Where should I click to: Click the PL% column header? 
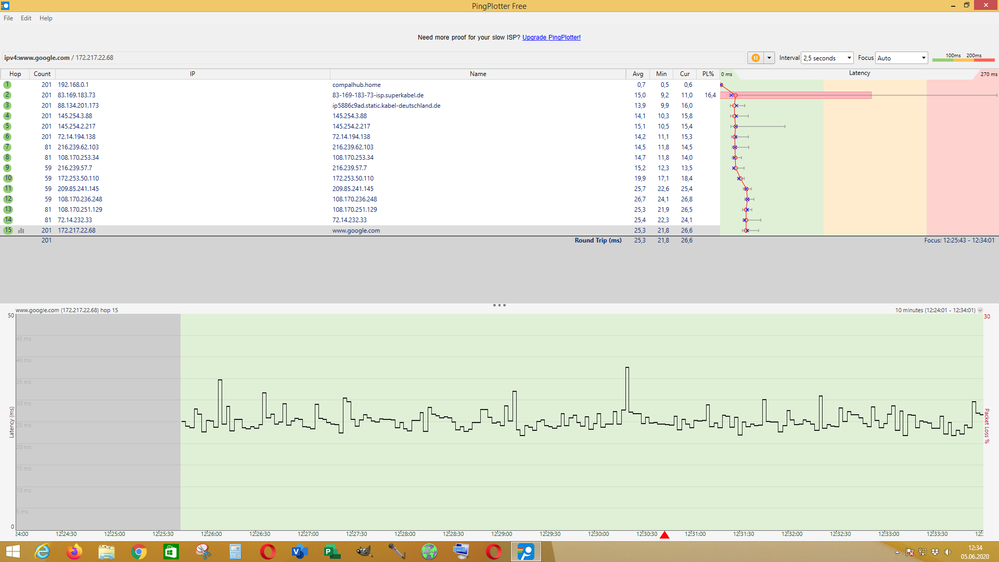[708, 74]
